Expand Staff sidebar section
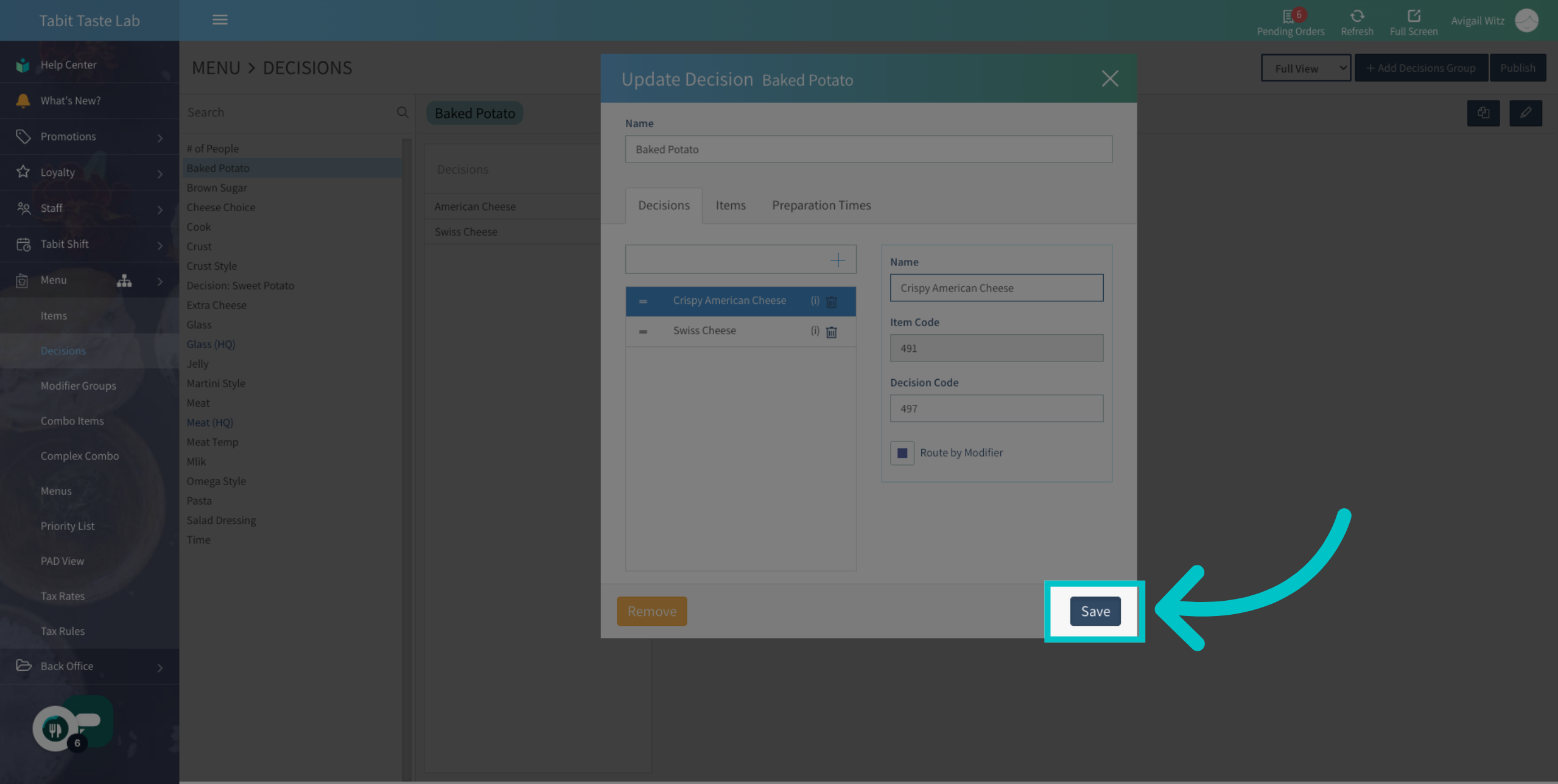The width and height of the screenshot is (1558, 784). point(89,209)
